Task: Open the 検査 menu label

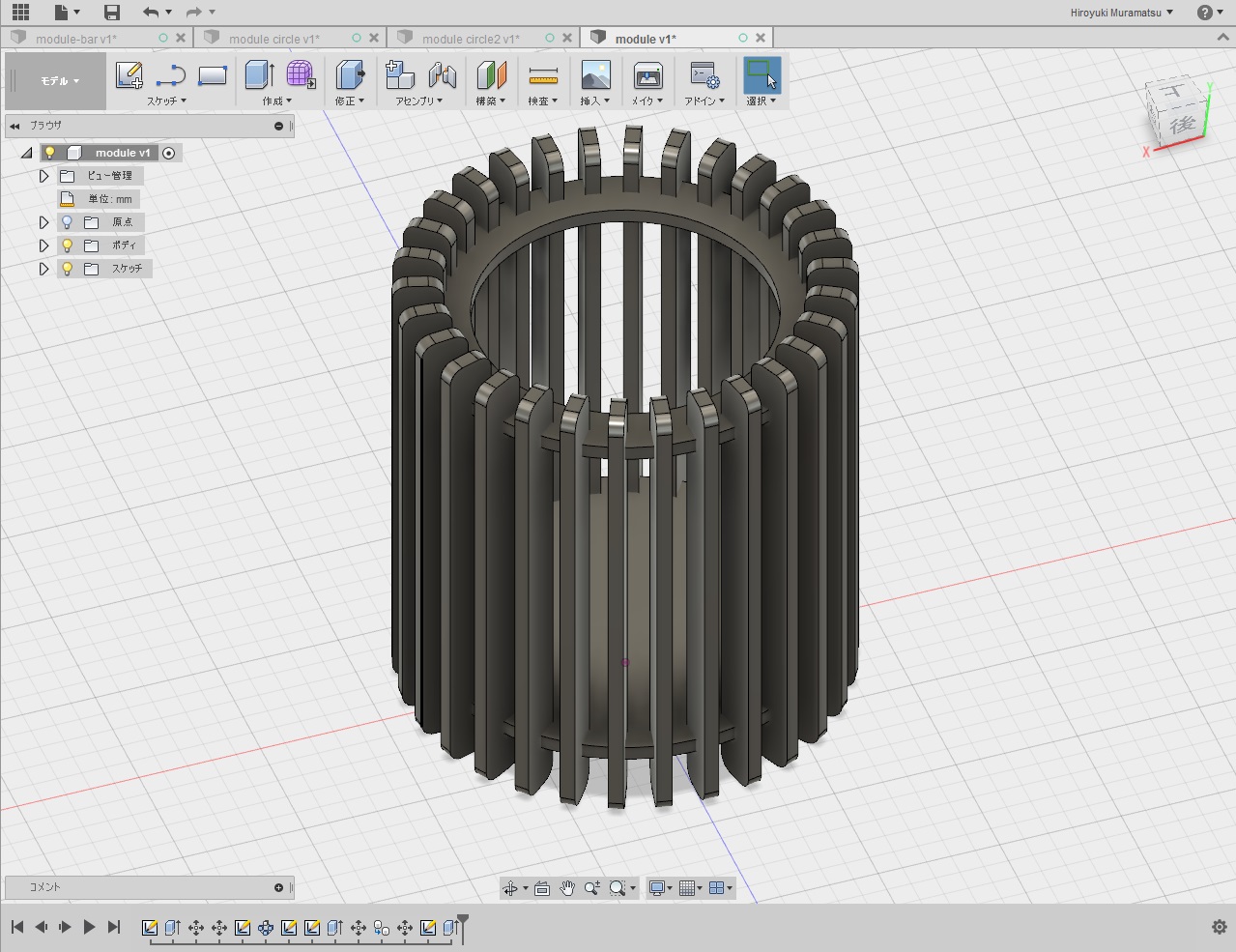Action: pyautogui.click(x=542, y=101)
